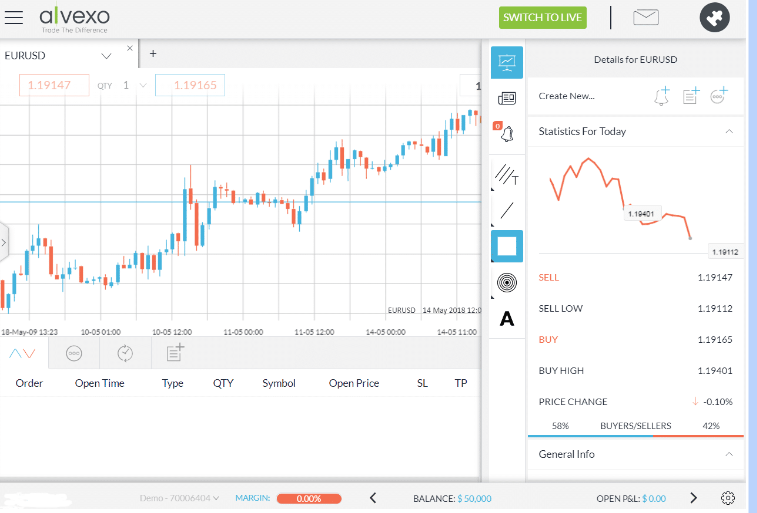
Task: Click the SELL LOW value 1.19112
Action: (715, 308)
